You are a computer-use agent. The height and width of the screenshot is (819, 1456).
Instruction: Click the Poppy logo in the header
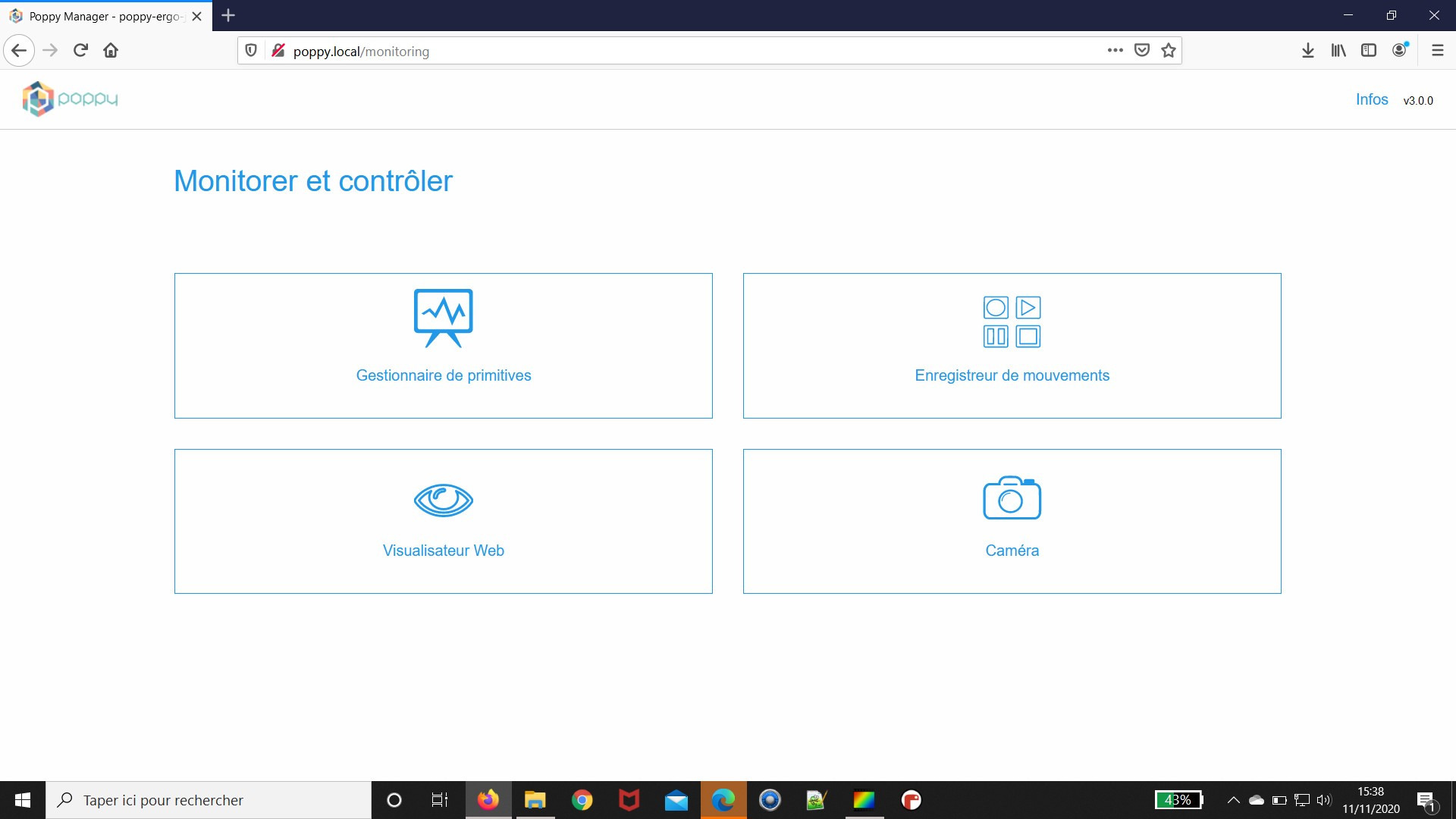[71, 99]
